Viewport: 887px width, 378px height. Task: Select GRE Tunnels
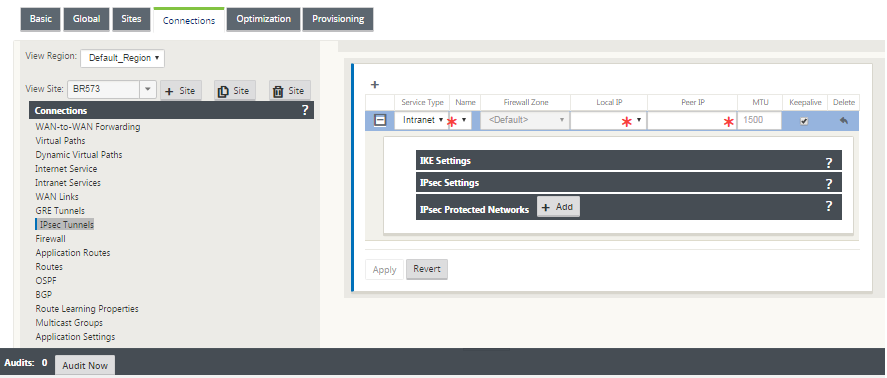point(60,211)
